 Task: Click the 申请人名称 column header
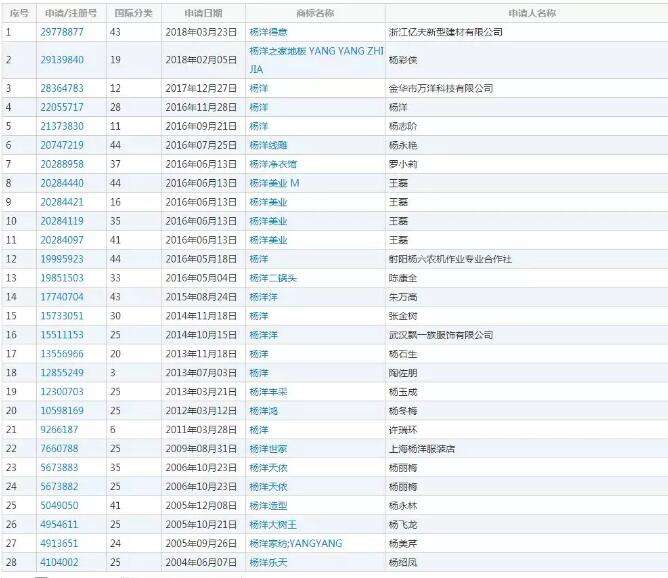pos(532,13)
